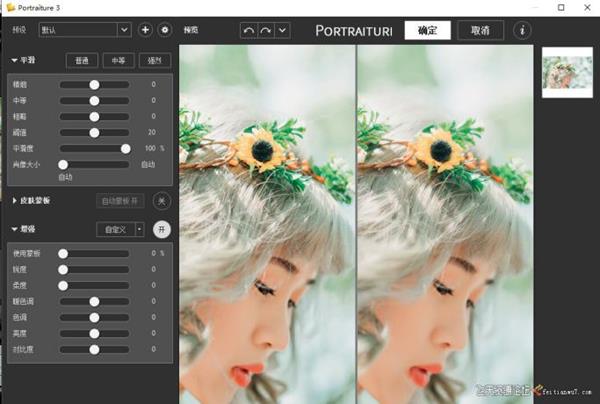600x404 pixels.
Task: Expand the 皮肤蒙板 skin mask section
Action: pos(15,201)
